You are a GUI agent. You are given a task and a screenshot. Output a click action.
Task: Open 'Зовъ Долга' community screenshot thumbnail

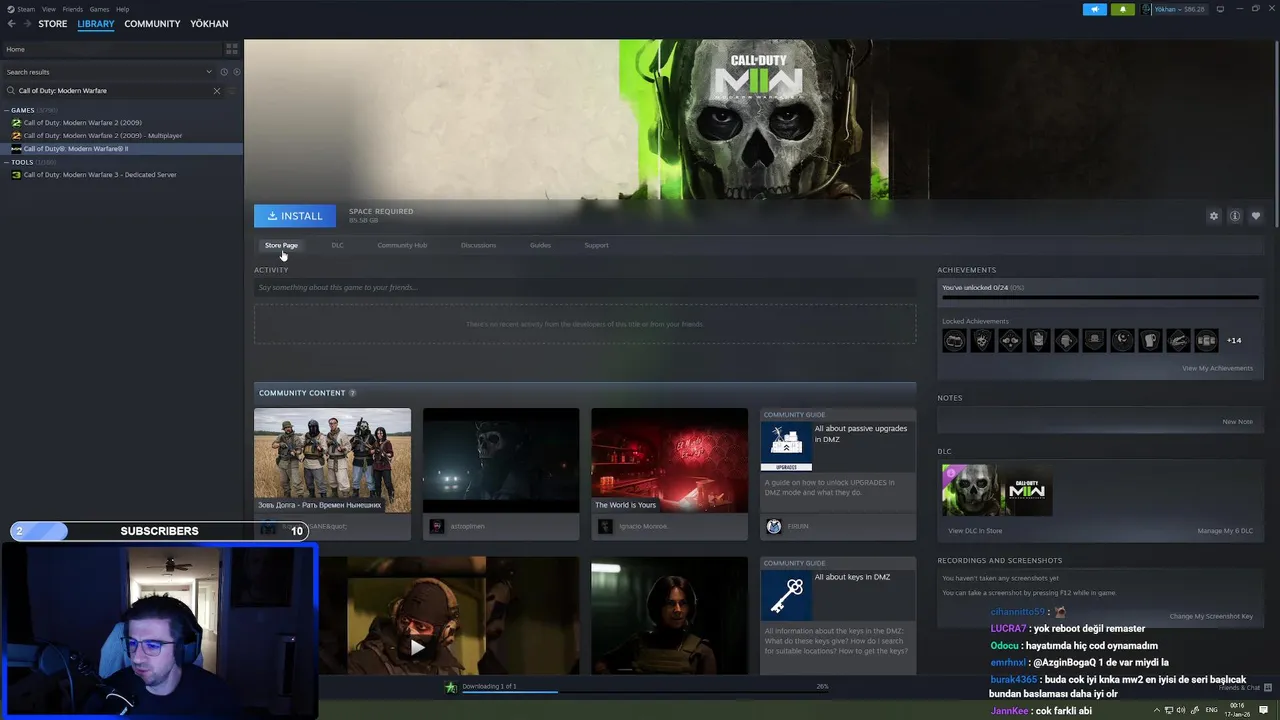click(x=332, y=460)
